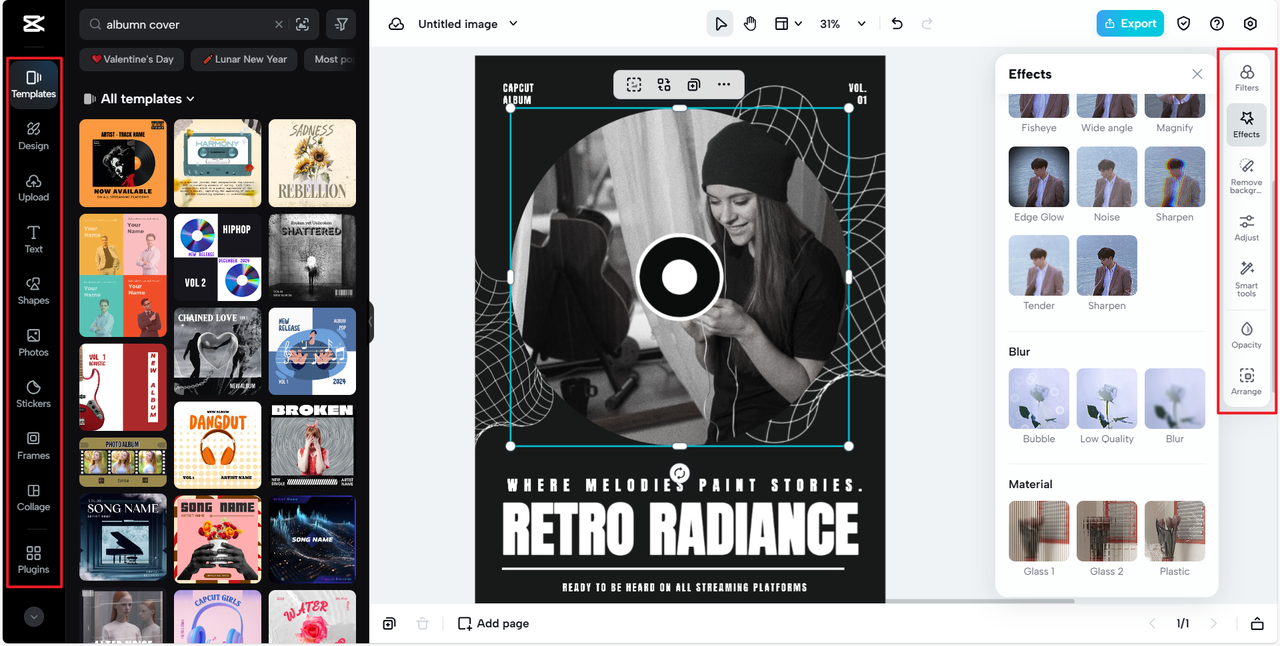Open the layers icon at bottom right
Image resolution: width=1280 pixels, height=646 pixels.
click(1257, 624)
